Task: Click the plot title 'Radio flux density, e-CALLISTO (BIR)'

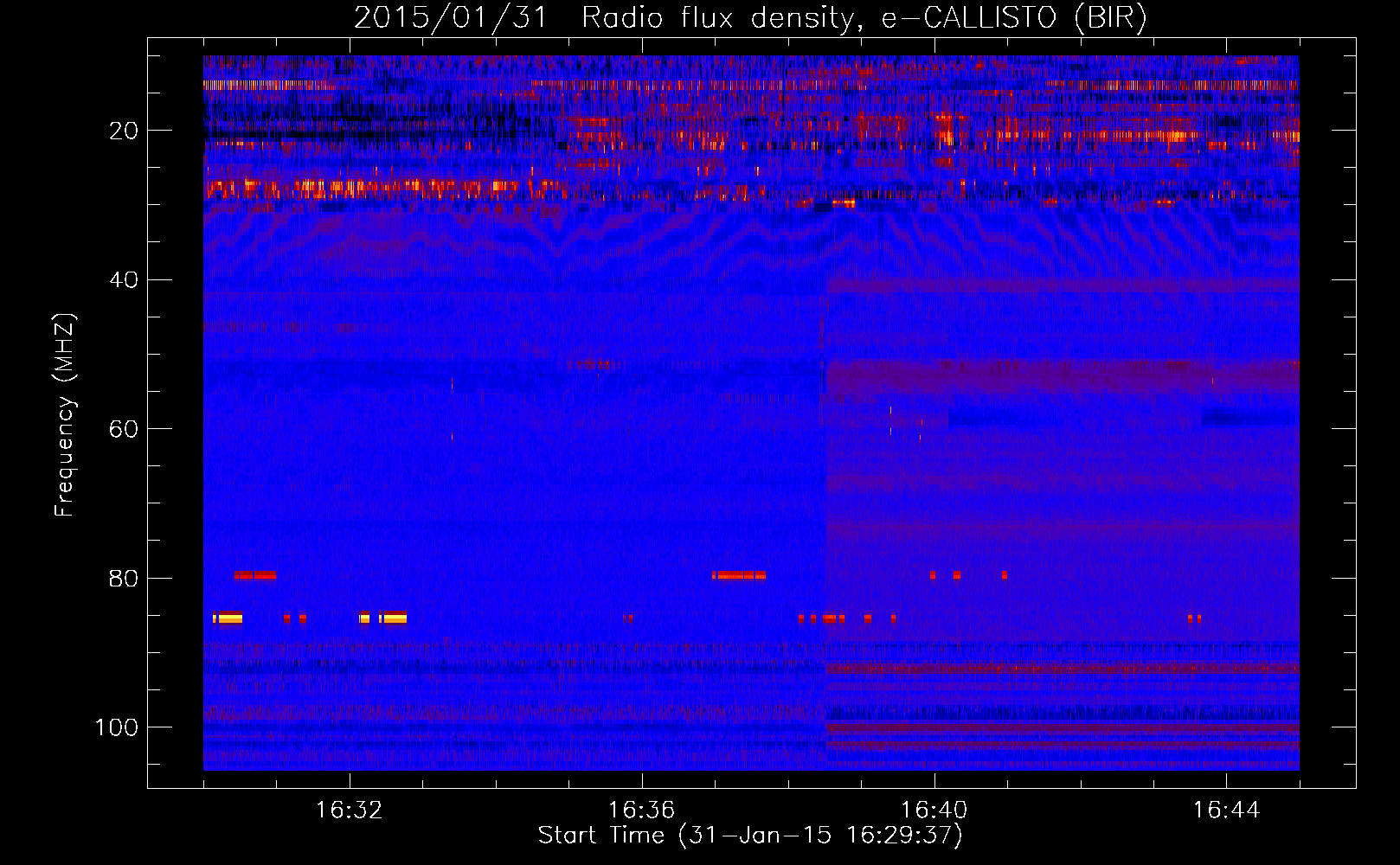Action: (864, 17)
